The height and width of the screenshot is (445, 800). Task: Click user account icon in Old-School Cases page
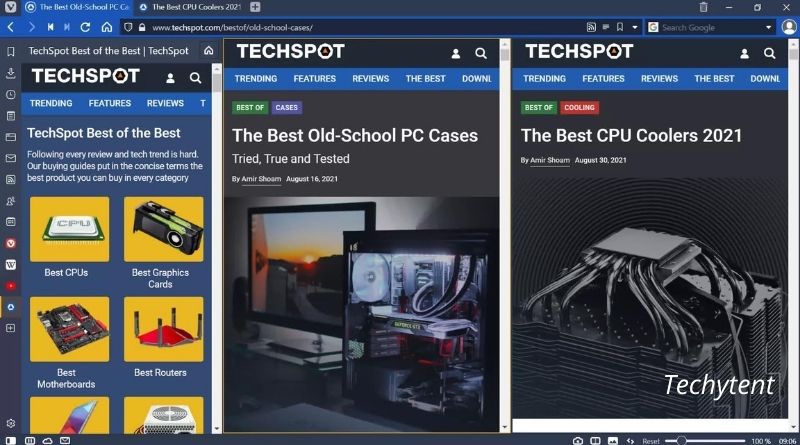tap(456, 54)
